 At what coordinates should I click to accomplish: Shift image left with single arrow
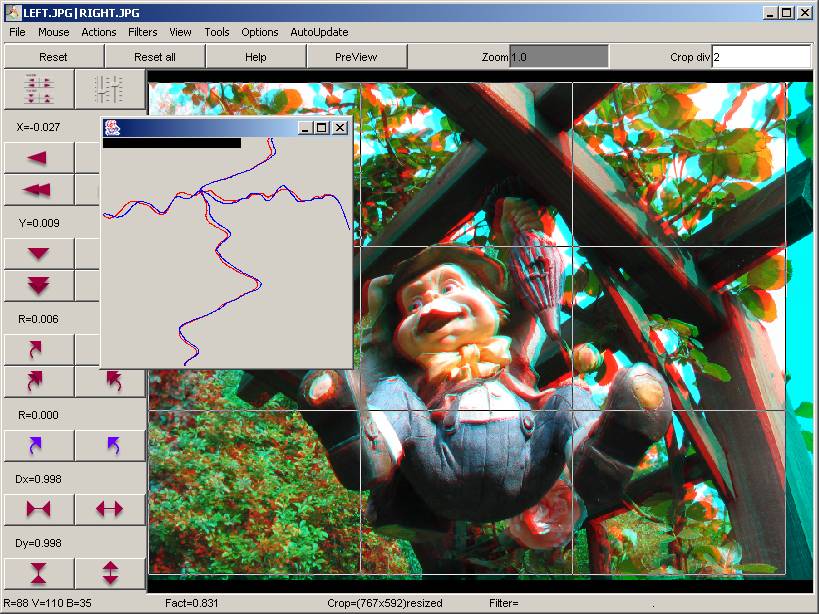(x=39, y=157)
